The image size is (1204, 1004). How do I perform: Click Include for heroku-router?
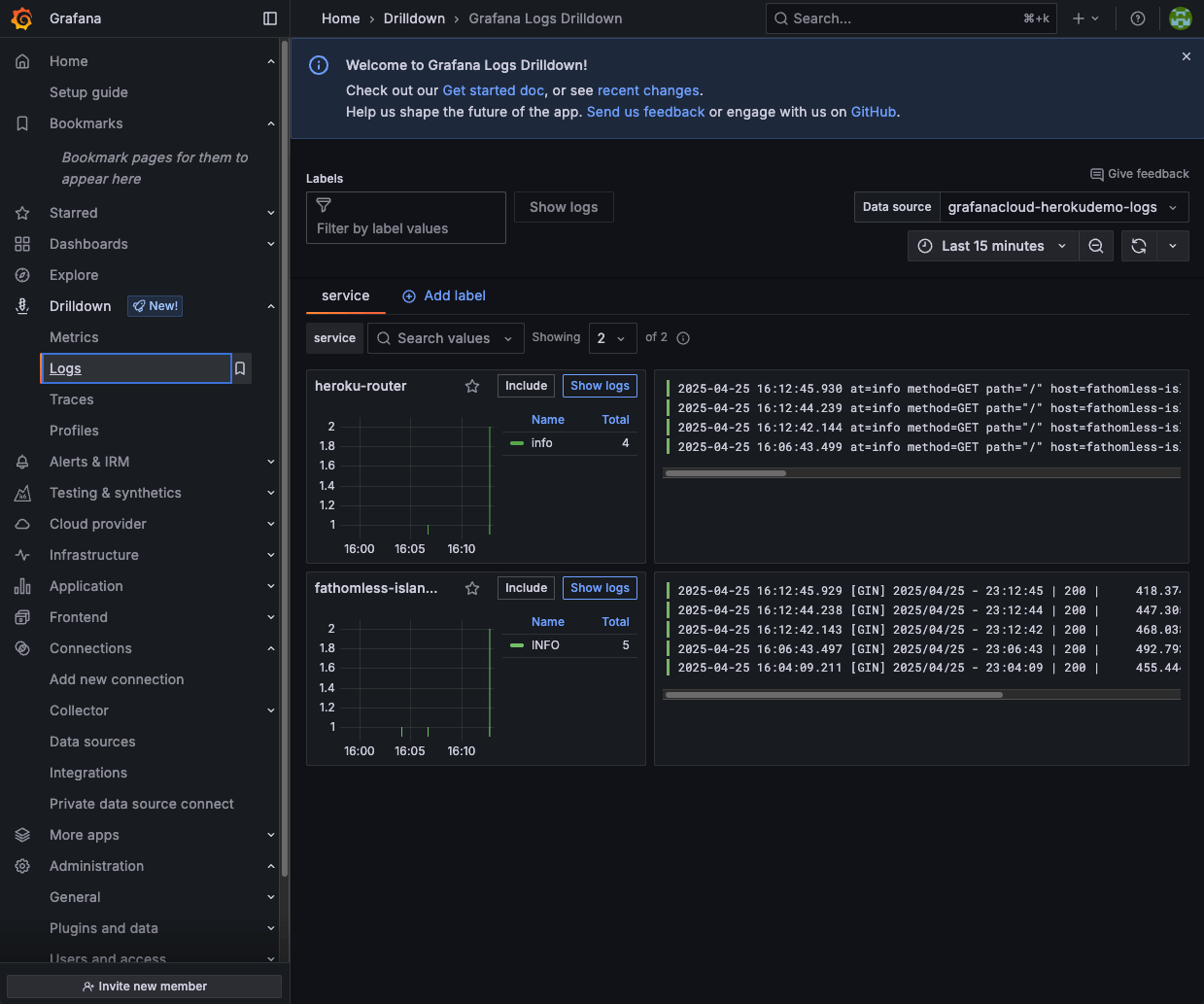pos(526,386)
